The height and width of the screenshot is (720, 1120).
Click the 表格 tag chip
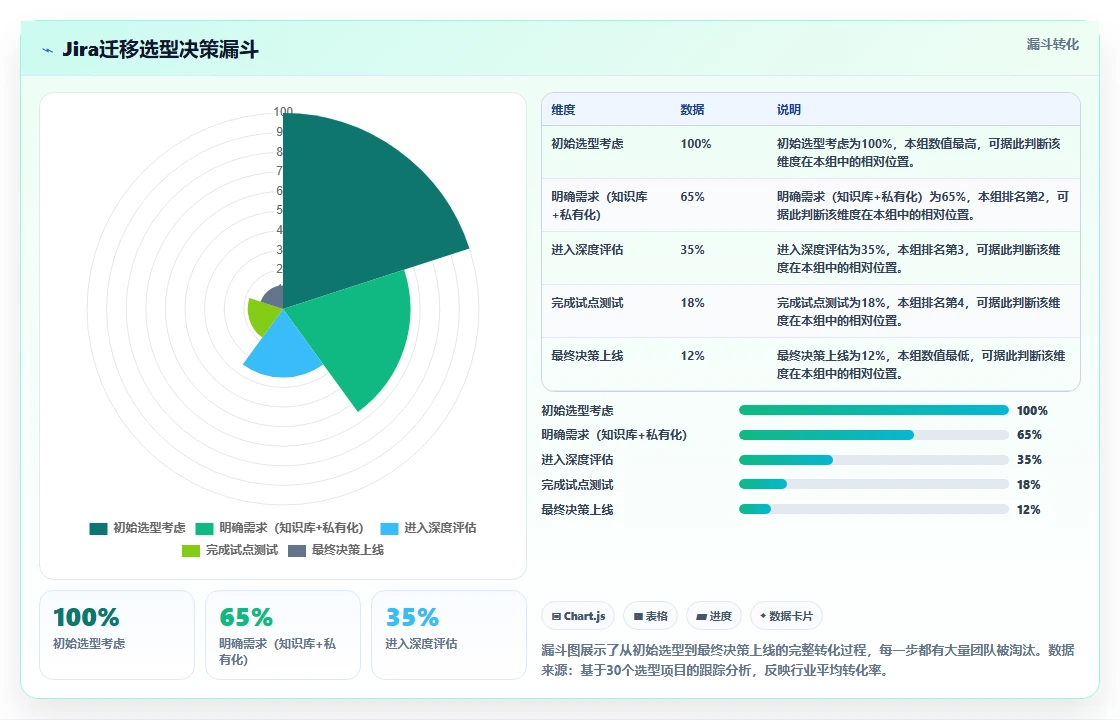(651, 616)
